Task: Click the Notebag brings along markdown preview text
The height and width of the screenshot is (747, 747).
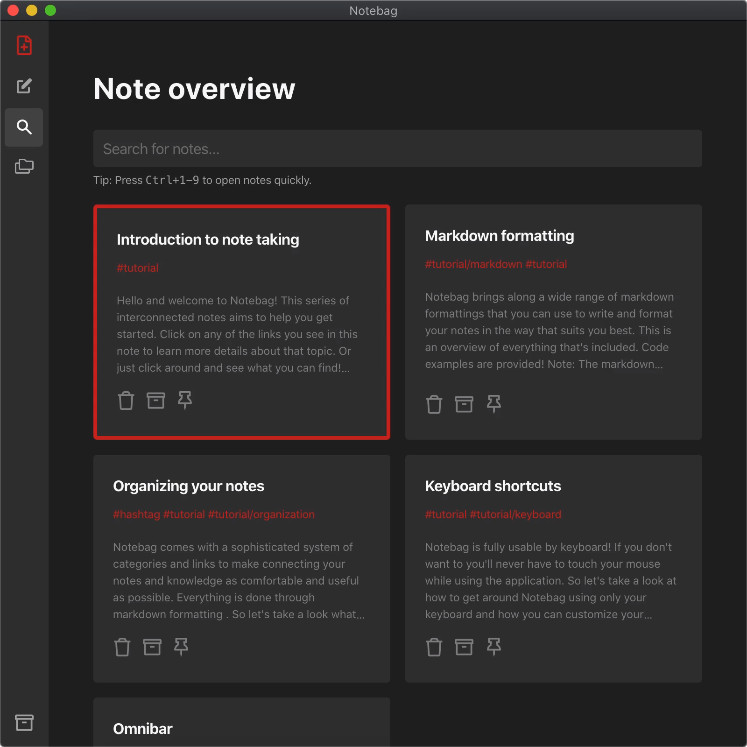Action: [549, 330]
